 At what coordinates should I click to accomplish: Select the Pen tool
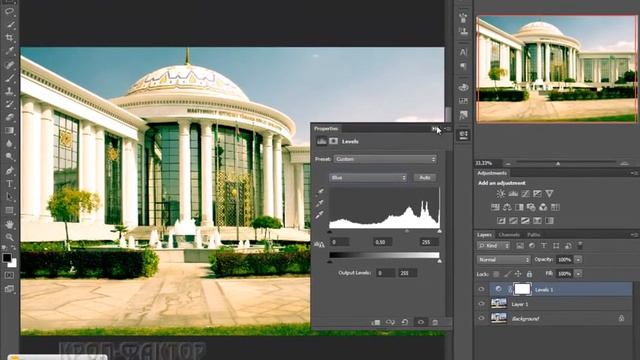point(9,171)
